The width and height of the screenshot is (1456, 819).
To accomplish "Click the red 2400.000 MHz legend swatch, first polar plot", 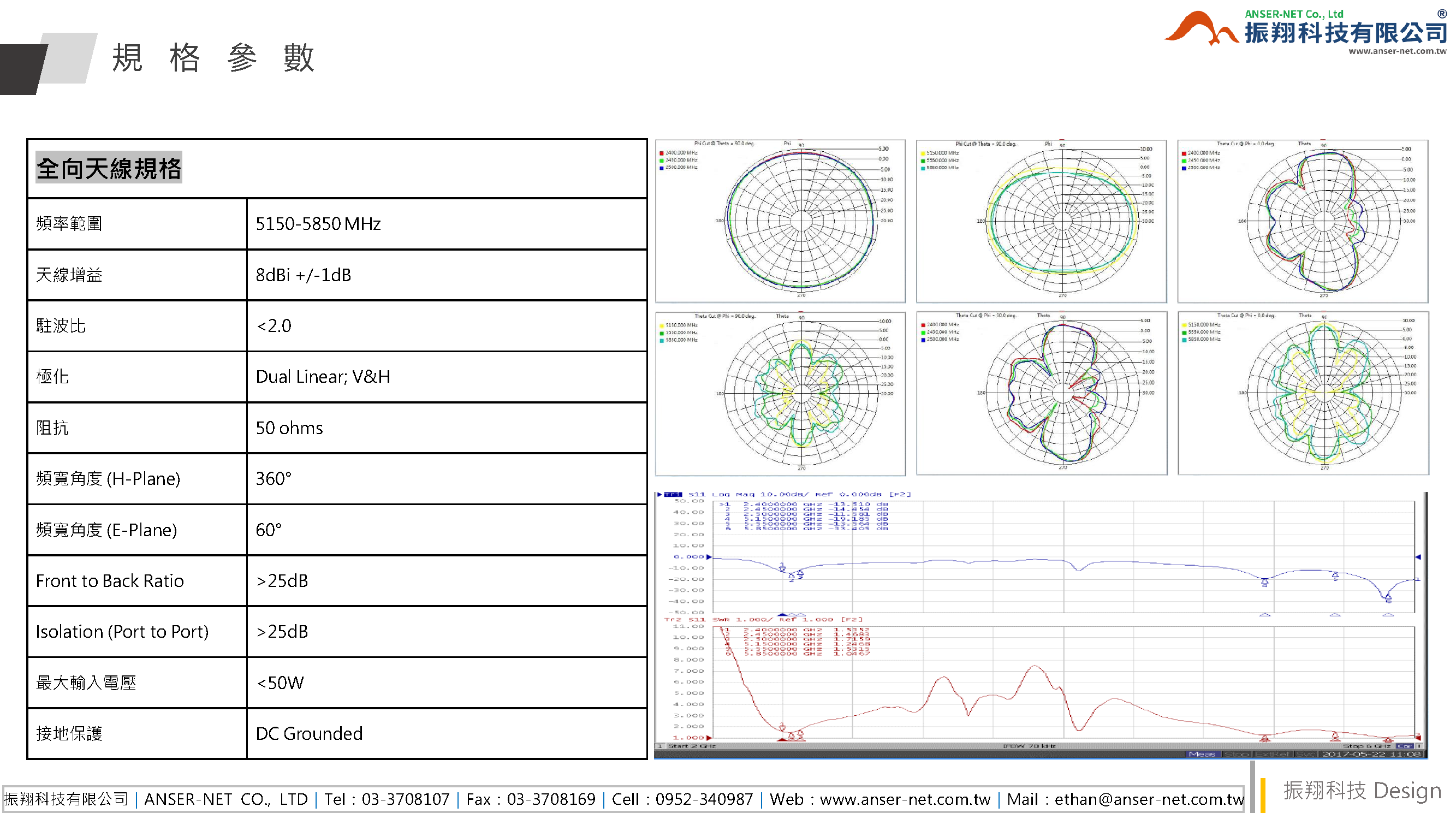I will [661, 153].
